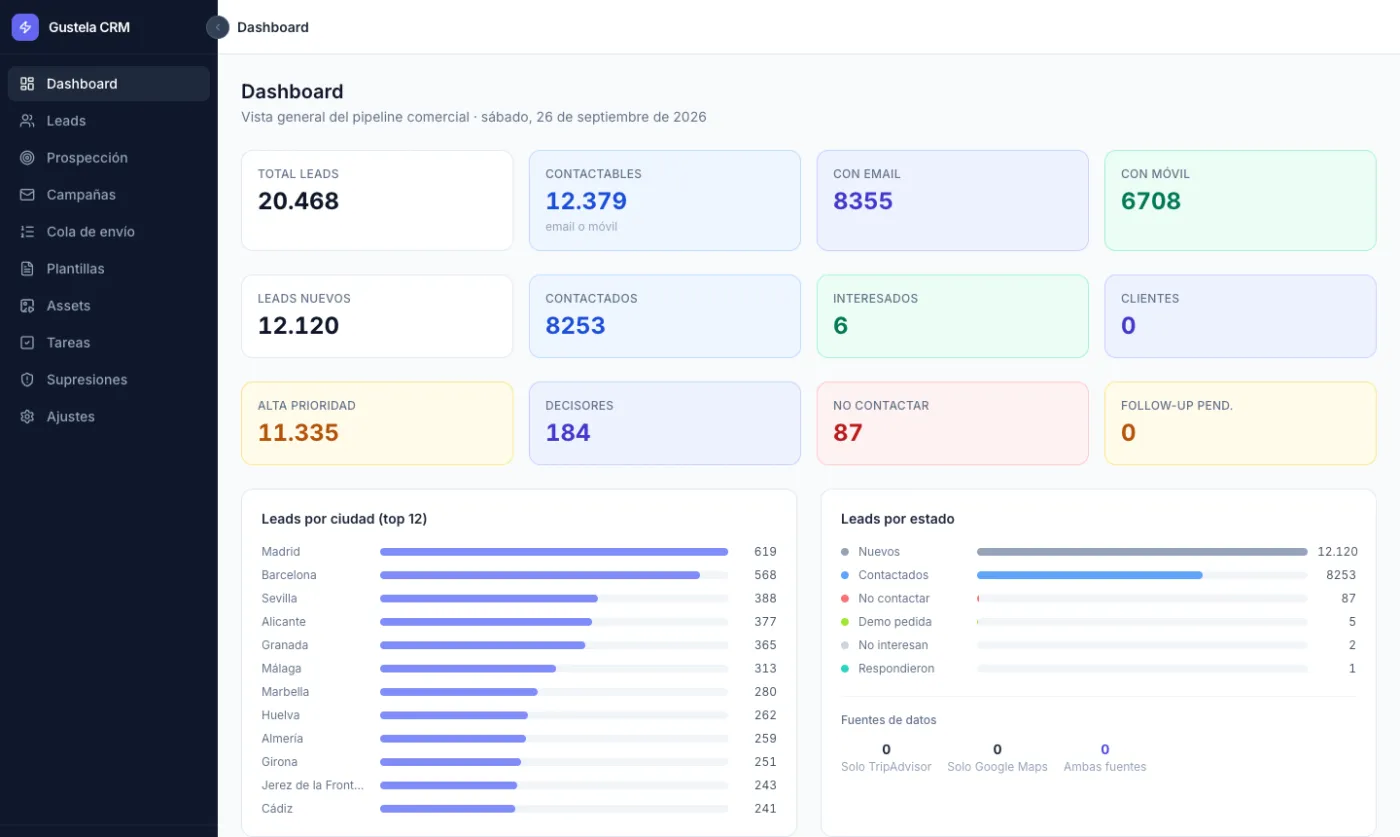Click the Prospección target icon
The image size is (1400, 837).
click(27, 158)
